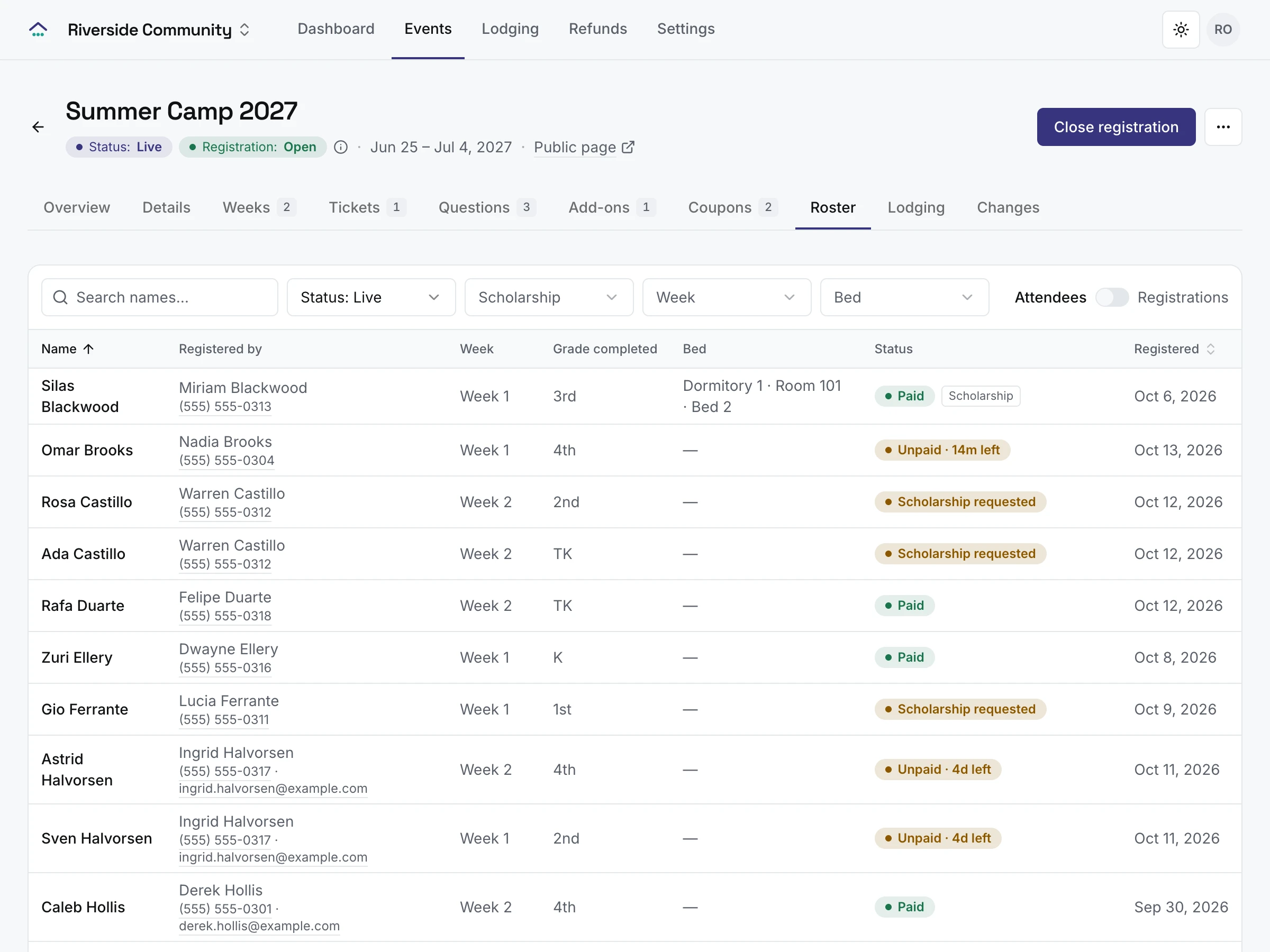Toggle the light/dark theme sun icon
The width and height of the screenshot is (1270, 952).
coord(1181,29)
